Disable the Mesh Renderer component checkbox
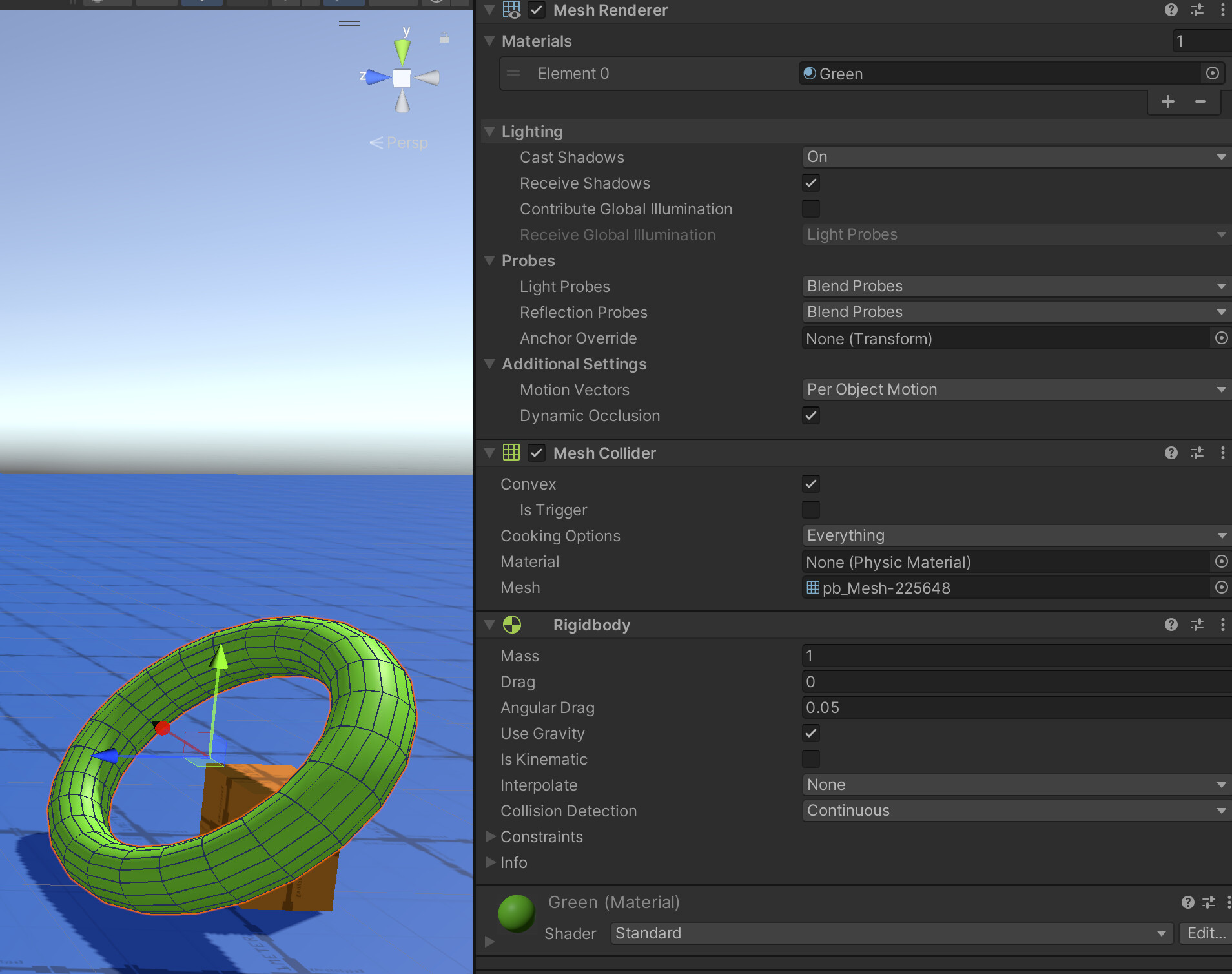 [537, 10]
